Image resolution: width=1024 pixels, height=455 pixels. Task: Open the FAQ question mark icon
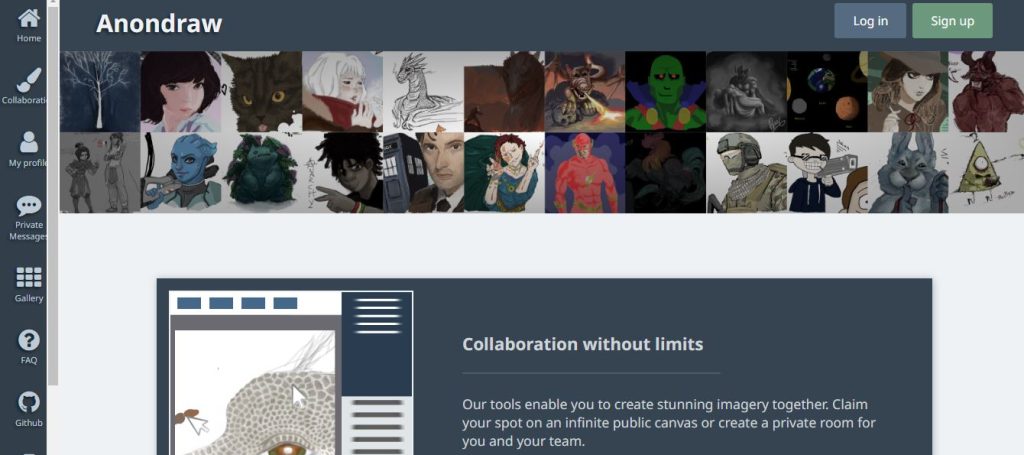(29, 339)
